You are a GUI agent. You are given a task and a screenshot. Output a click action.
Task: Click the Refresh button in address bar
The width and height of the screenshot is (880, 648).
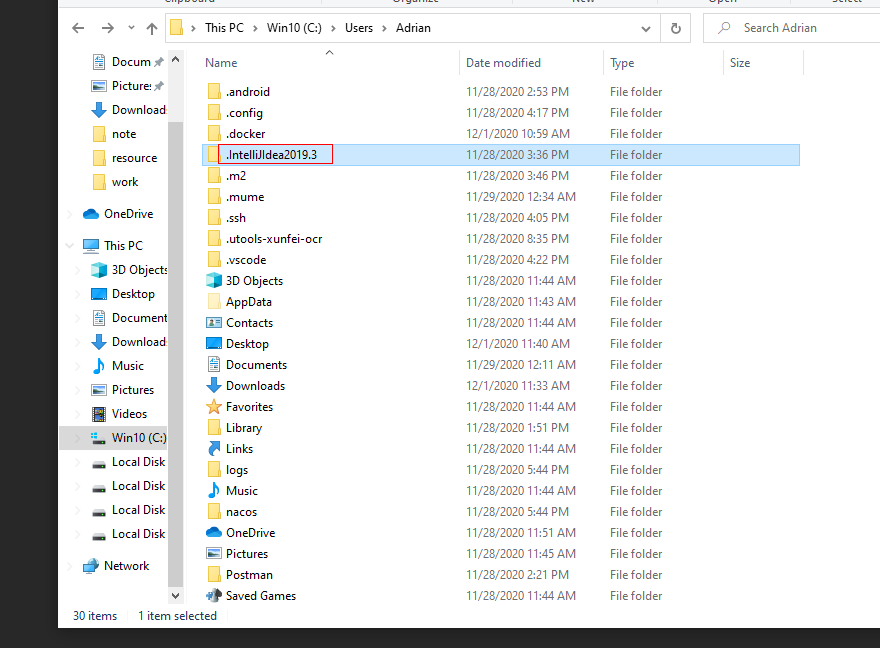point(676,28)
